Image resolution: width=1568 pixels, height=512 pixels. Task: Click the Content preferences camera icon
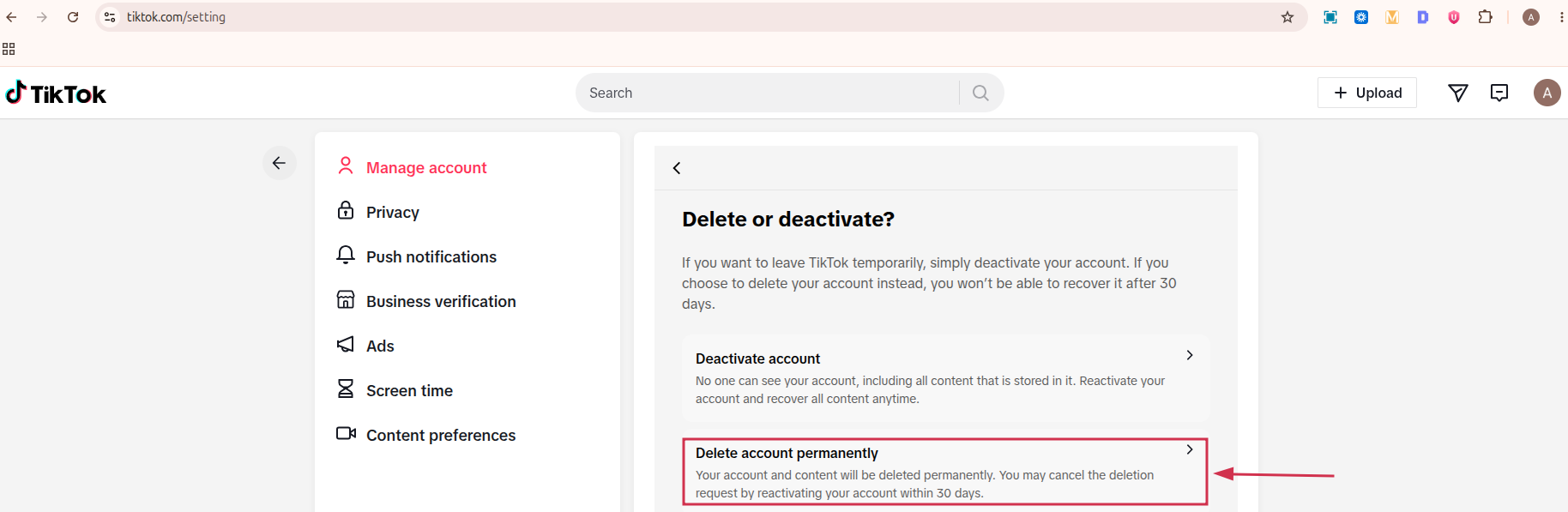tap(347, 433)
